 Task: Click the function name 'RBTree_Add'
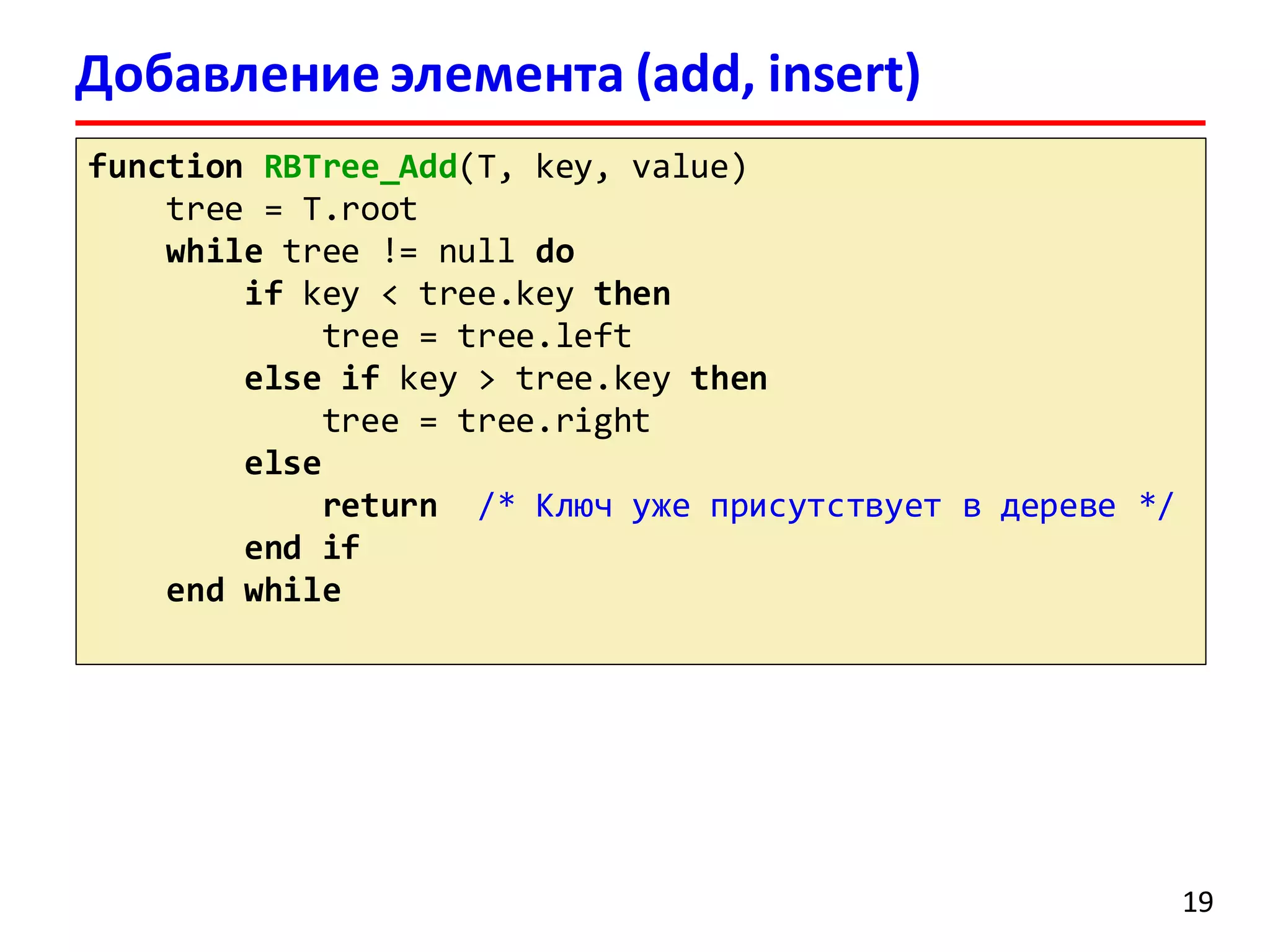(360, 168)
